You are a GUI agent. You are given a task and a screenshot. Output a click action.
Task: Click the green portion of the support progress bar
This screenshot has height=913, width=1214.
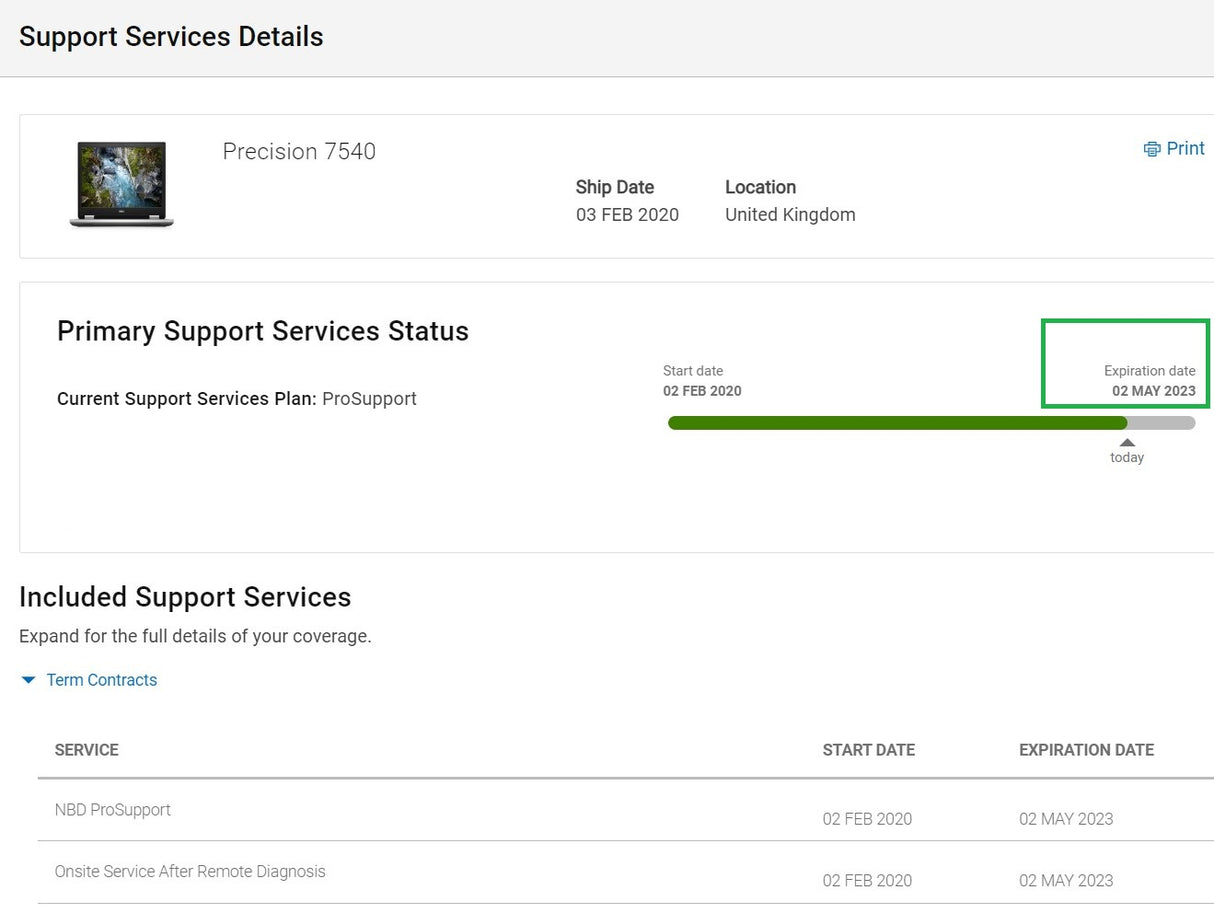pos(896,423)
